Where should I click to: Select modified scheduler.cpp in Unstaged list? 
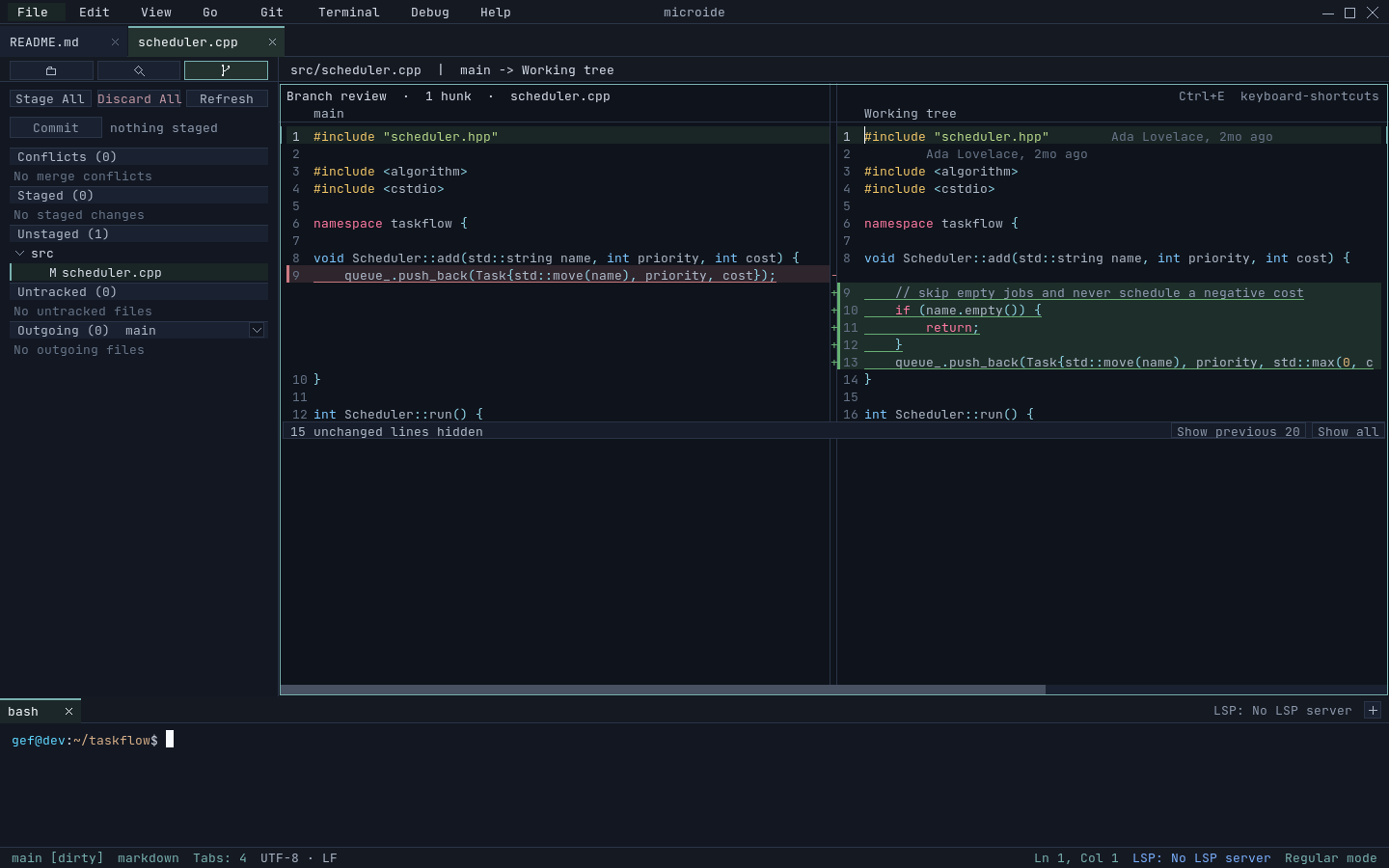(139, 273)
